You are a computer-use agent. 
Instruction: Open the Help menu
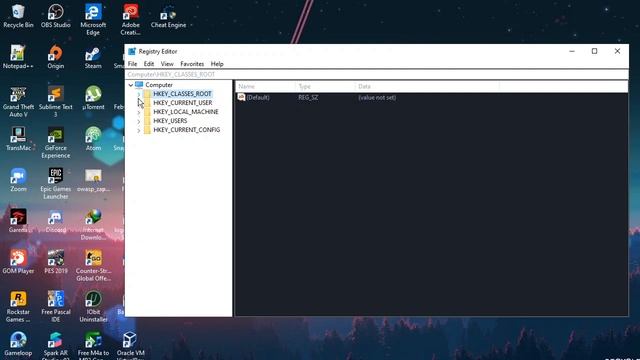pyautogui.click(x=217, y=64)
